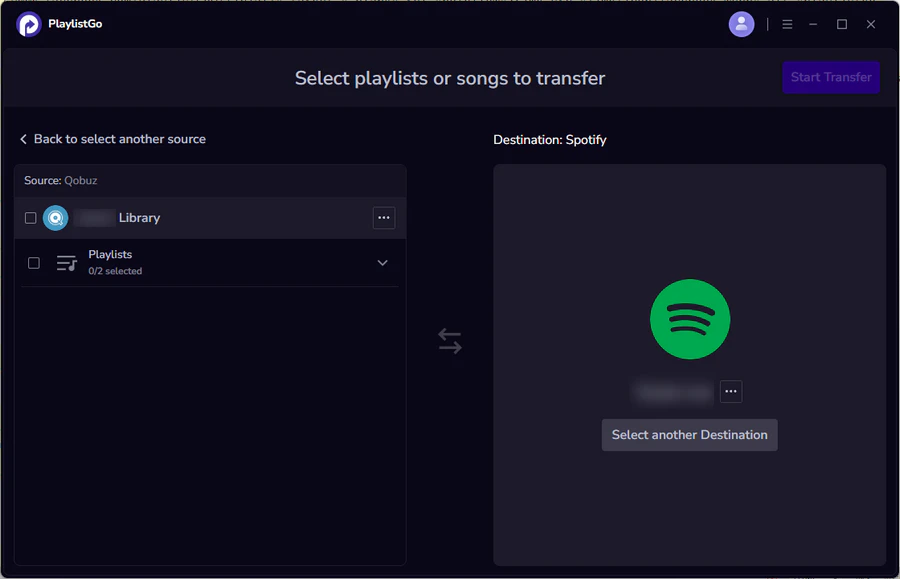Click the PlaylistGo logo icon
900x579 pixels.
[29, 24]
